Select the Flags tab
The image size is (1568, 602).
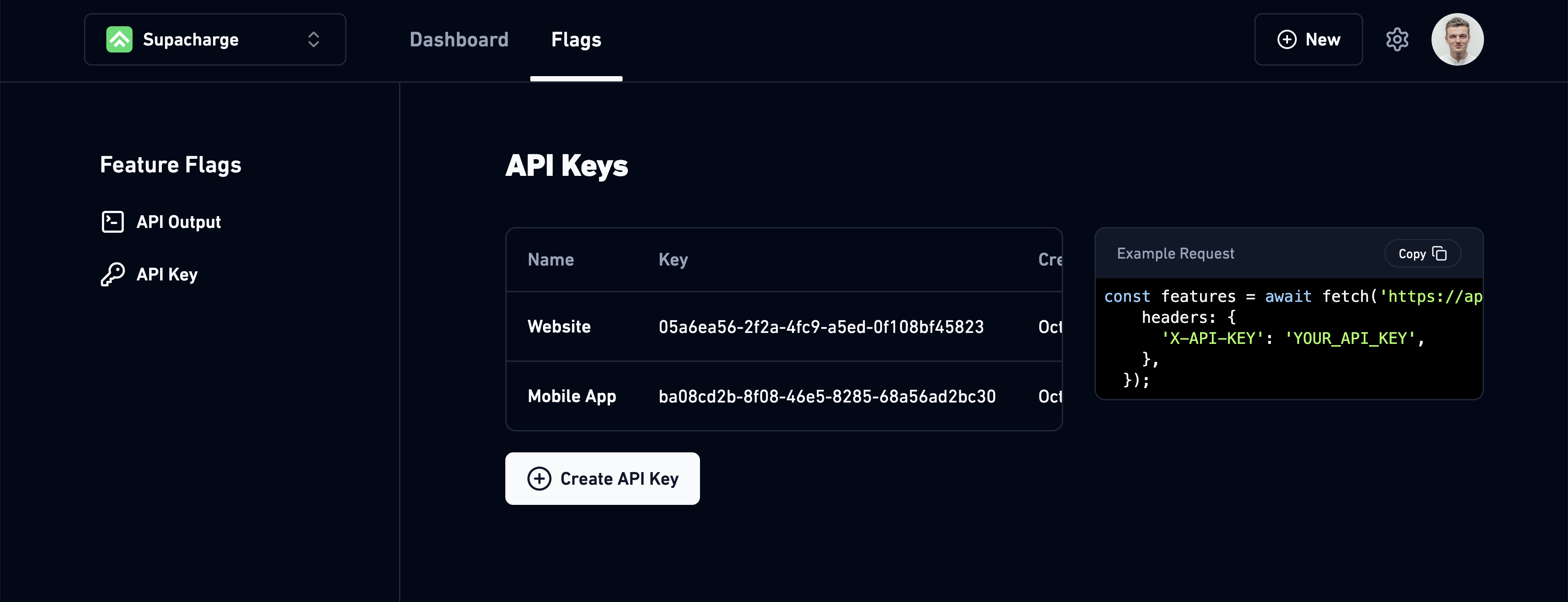576,39
